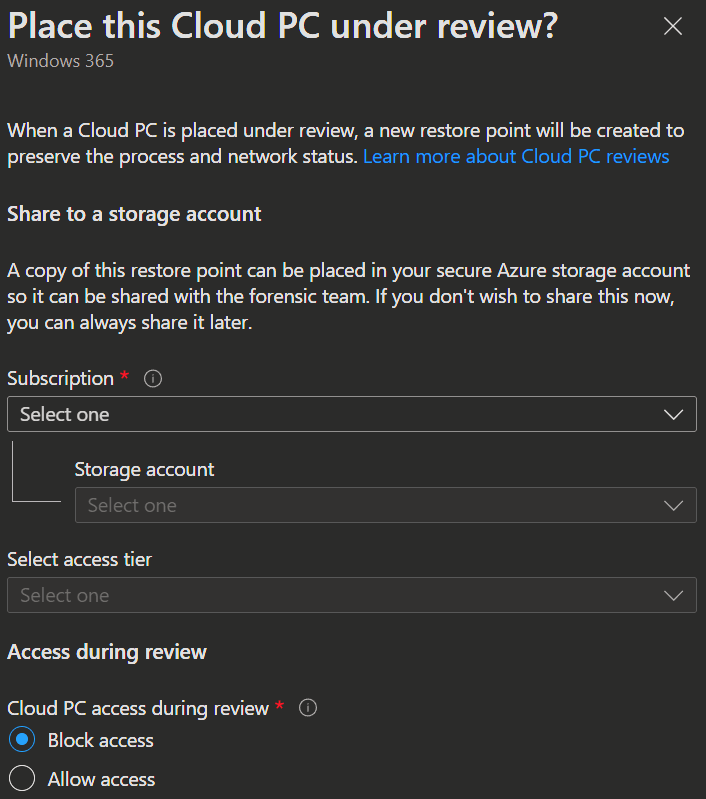706x799 pixels.
Task: Click the Windows 365 subtitle text
Action: pyautogui.click(x=60, y=61)
